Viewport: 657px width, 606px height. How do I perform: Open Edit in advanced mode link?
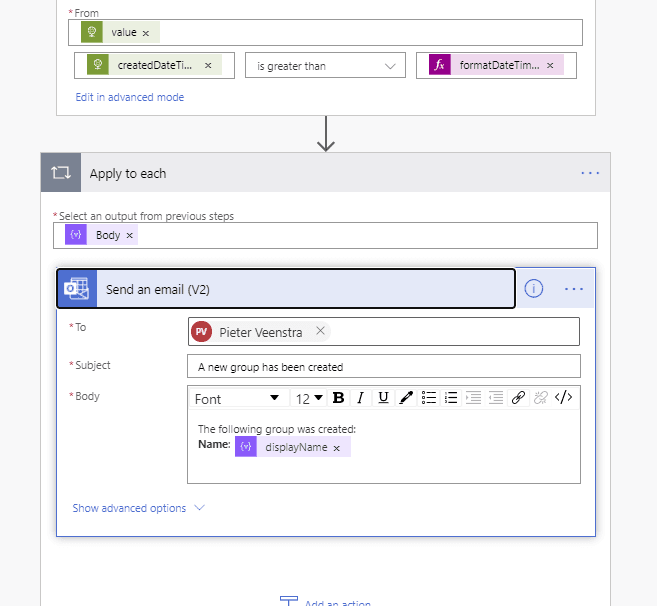pyautogui.click(x=129, y=97)
